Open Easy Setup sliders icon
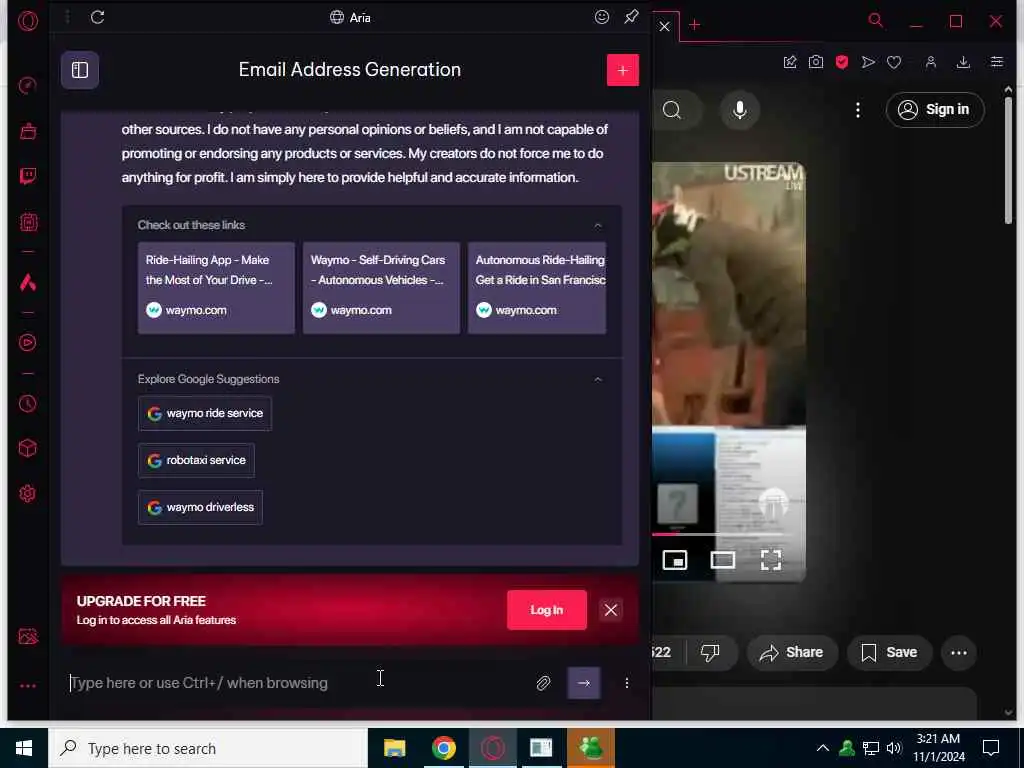 997,62
